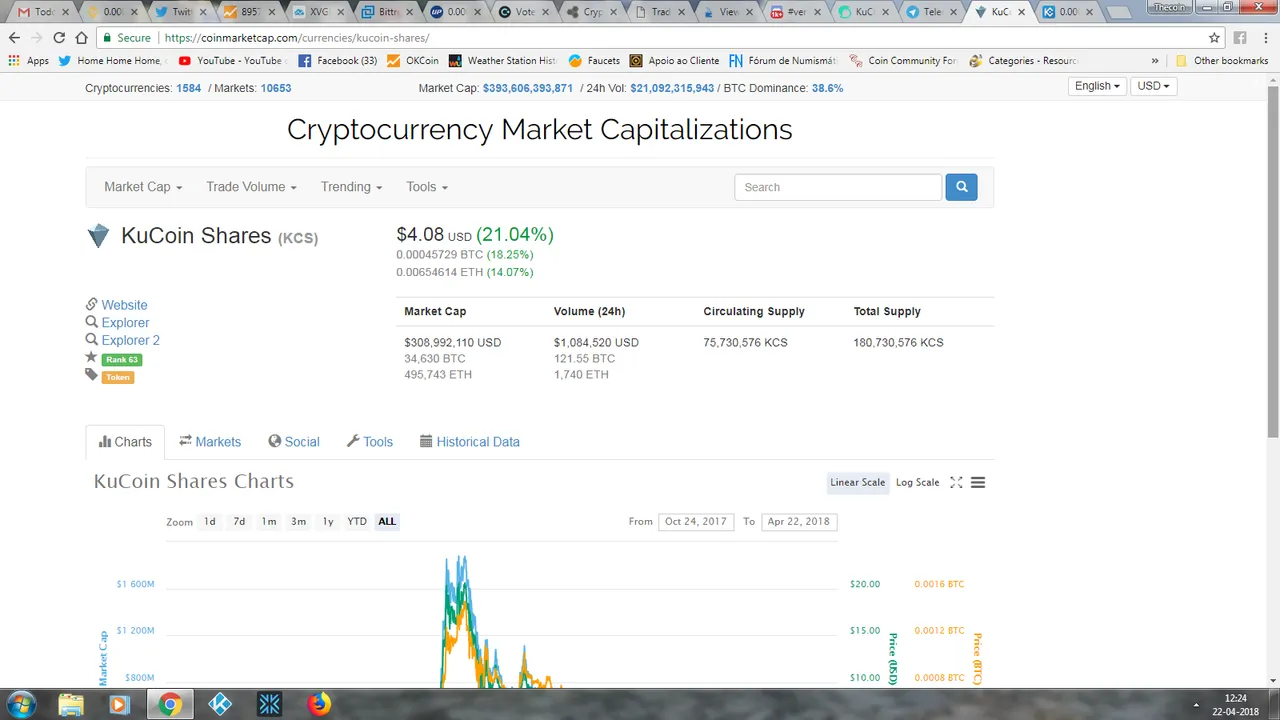Open the Apps bookmarks shortcut
1280x720 pixels.
coord(28,60)
